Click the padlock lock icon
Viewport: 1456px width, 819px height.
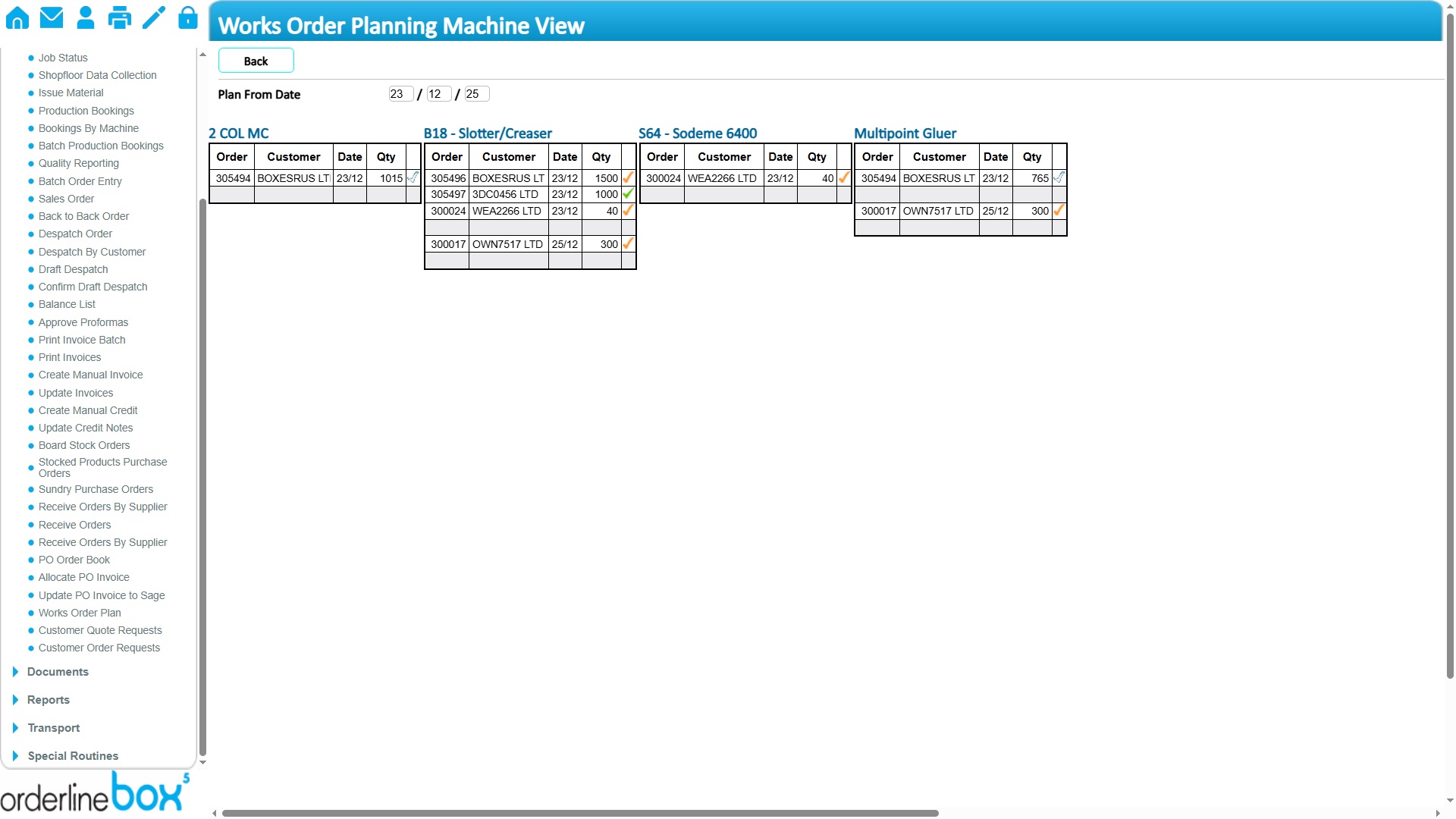[x=188, y=17]
